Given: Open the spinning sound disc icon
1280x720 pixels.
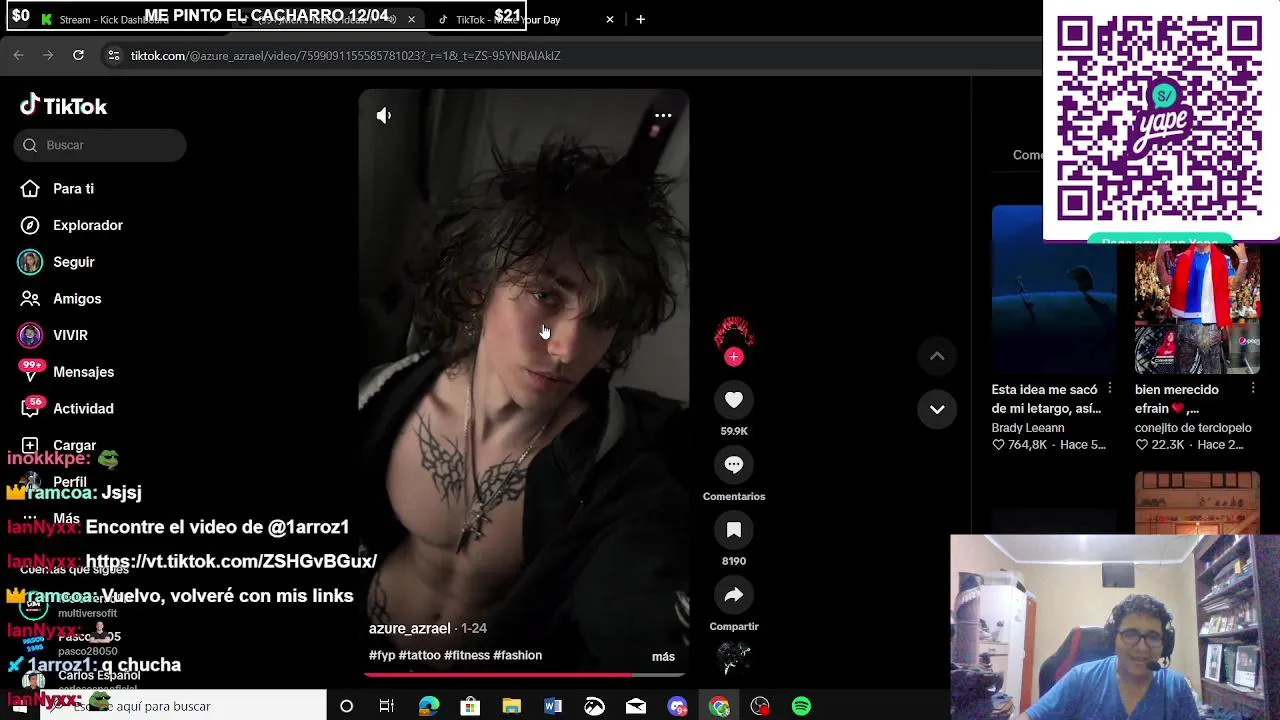Looking at the screenshot, I should click(x=734, y=658).
